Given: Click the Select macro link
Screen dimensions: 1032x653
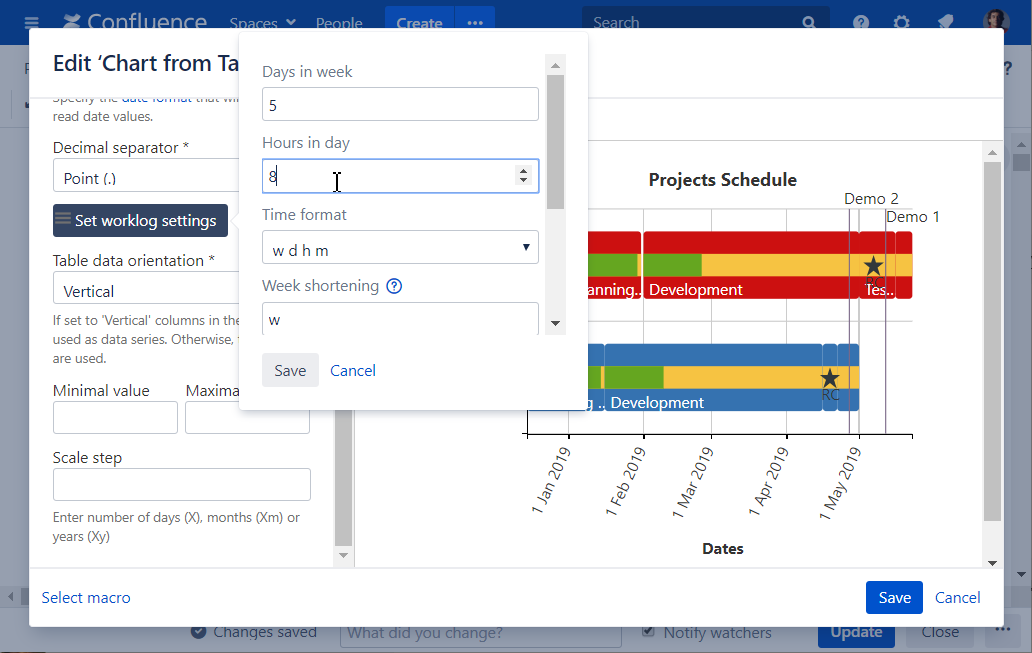Looking at the screenshot, I should click(86, 597).
